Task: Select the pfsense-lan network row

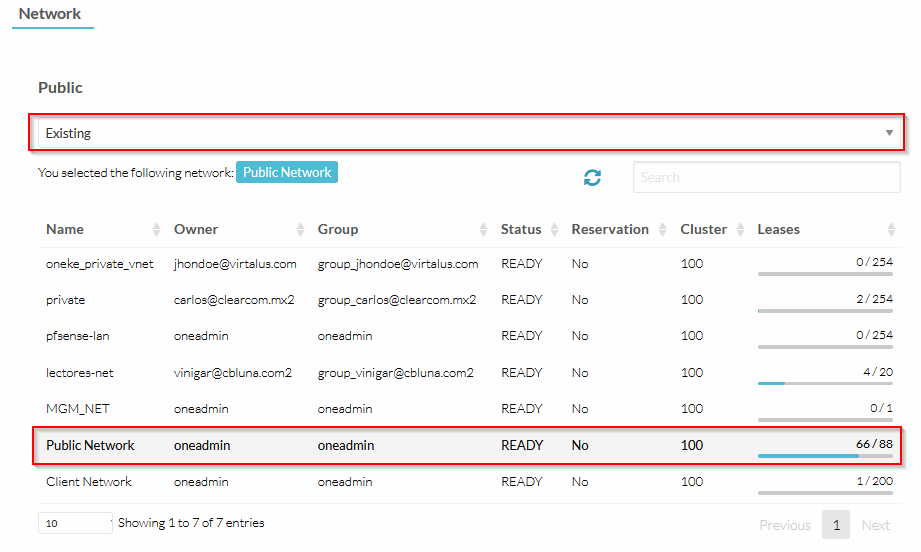Action: pyautogui.click(x=78, y=336)
